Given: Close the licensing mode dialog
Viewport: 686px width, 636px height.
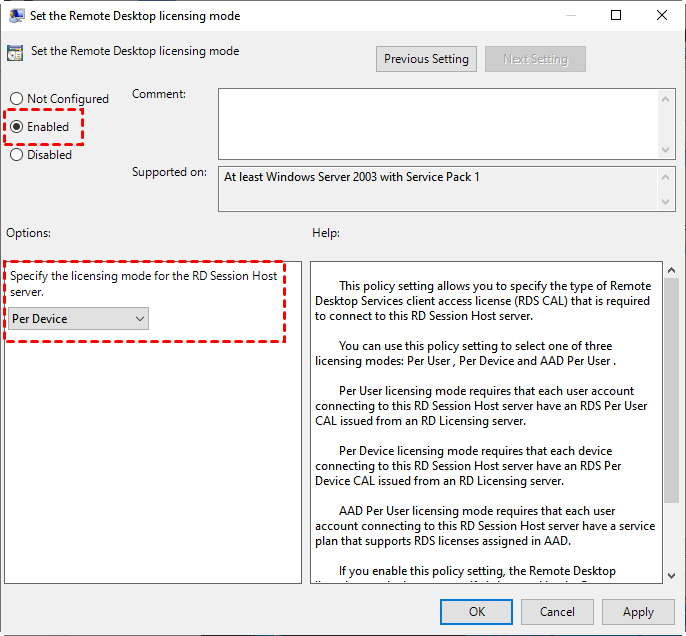Looking at the screenshot, I should click(x=662, y=15).
